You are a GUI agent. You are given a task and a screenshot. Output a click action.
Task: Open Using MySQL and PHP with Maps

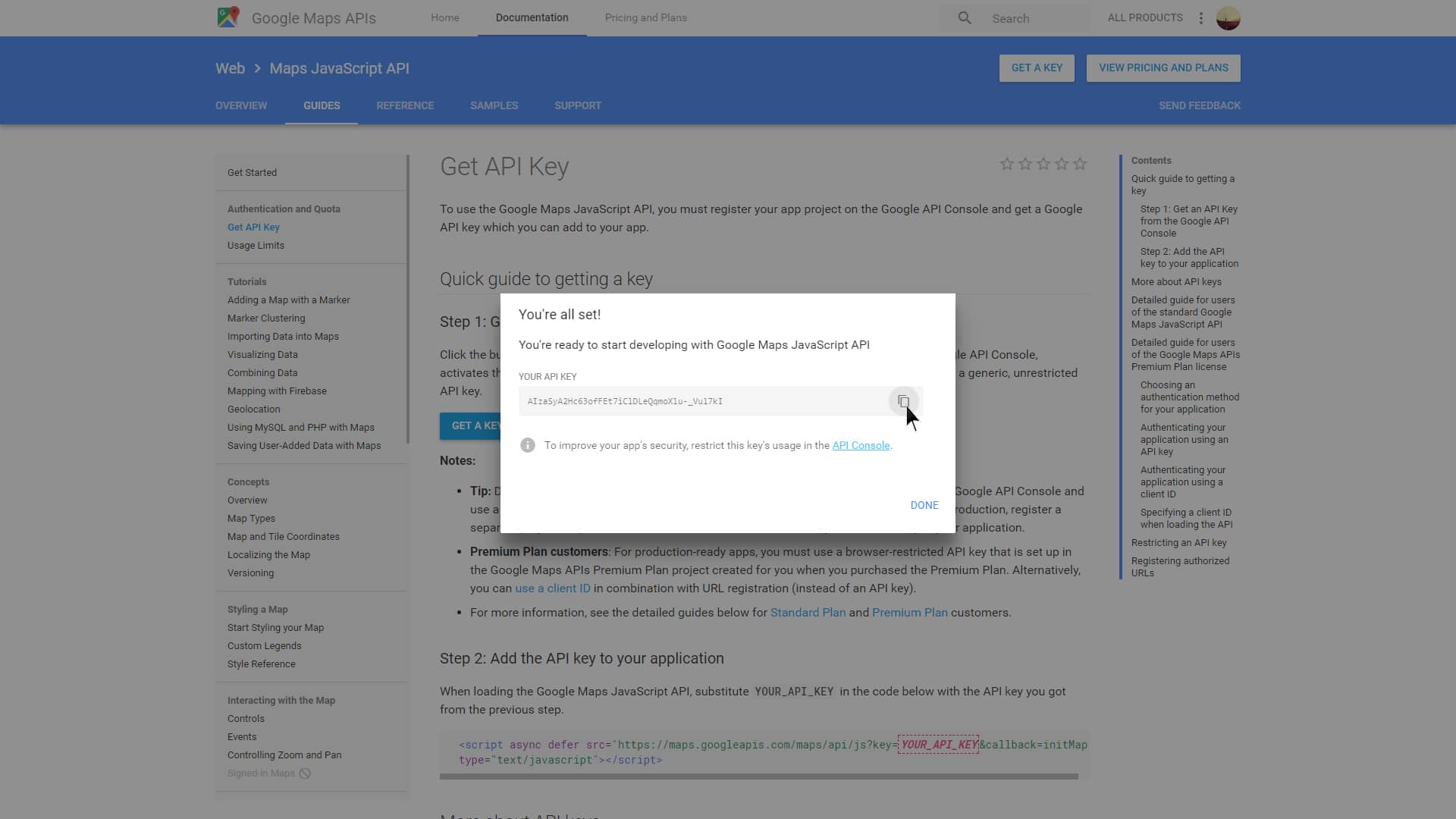[300, 428]
